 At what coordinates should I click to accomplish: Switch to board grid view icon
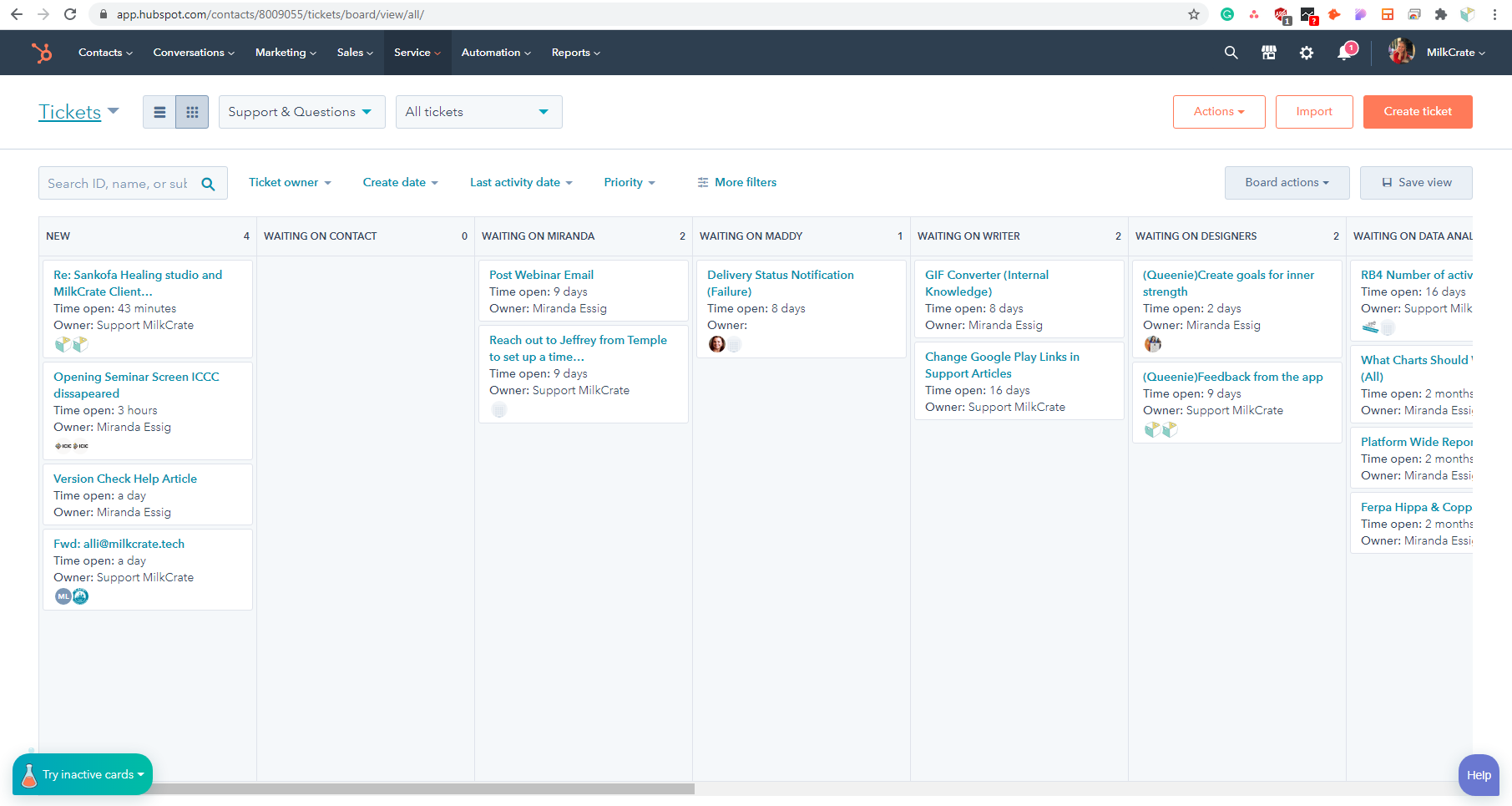[x=192, y=112]
